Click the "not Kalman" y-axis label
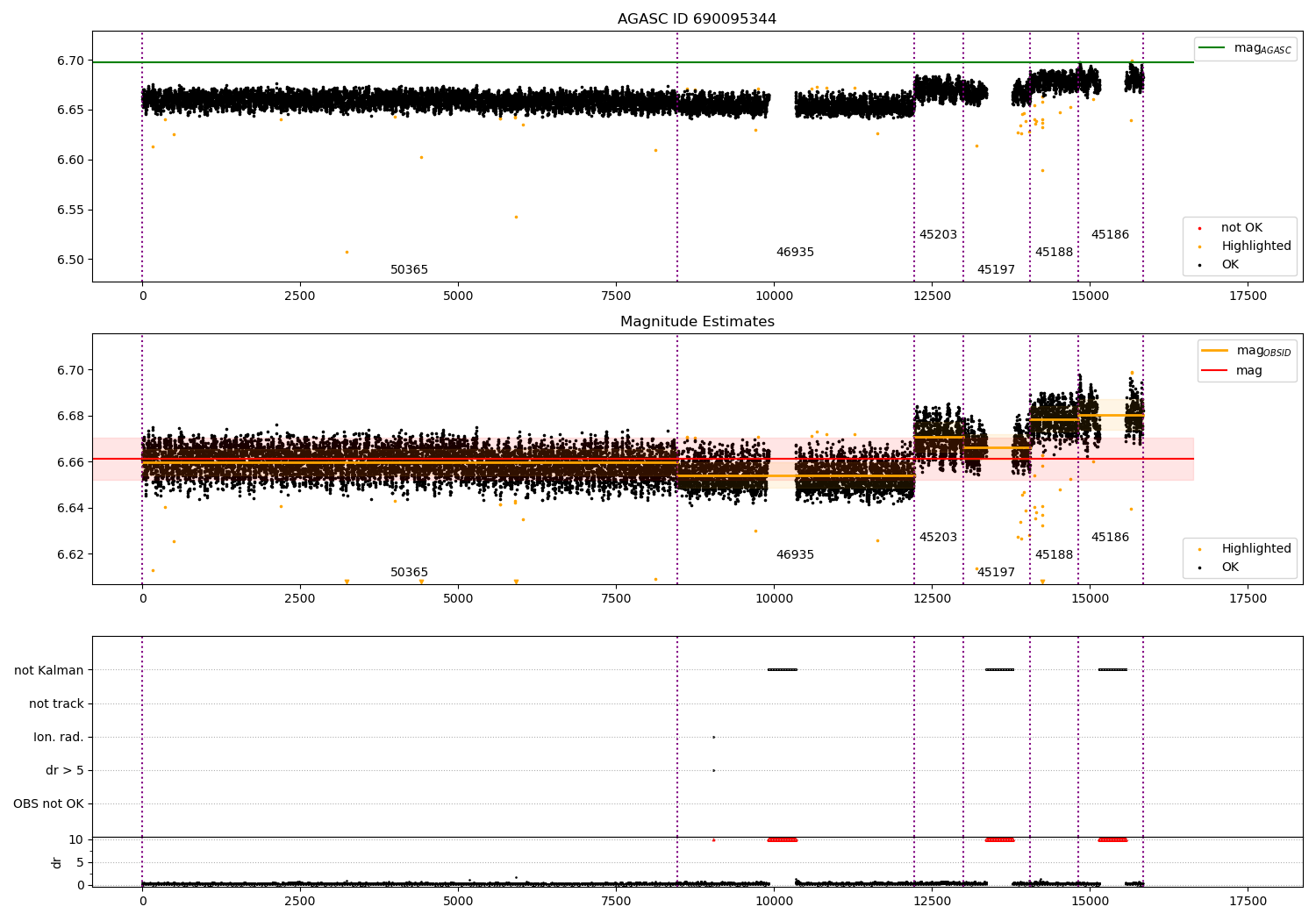1316x921 pixels. click(49, 670)
